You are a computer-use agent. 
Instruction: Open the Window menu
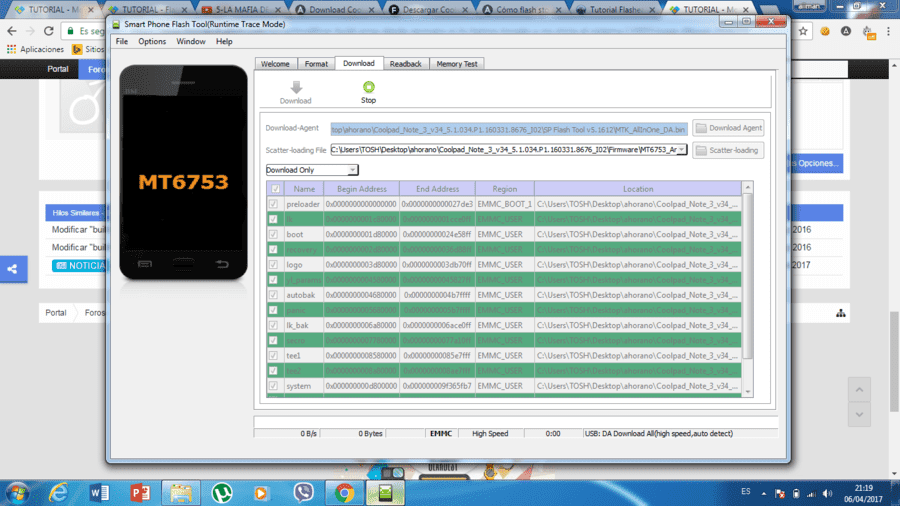pyautogui.click(x=191, y=41)
